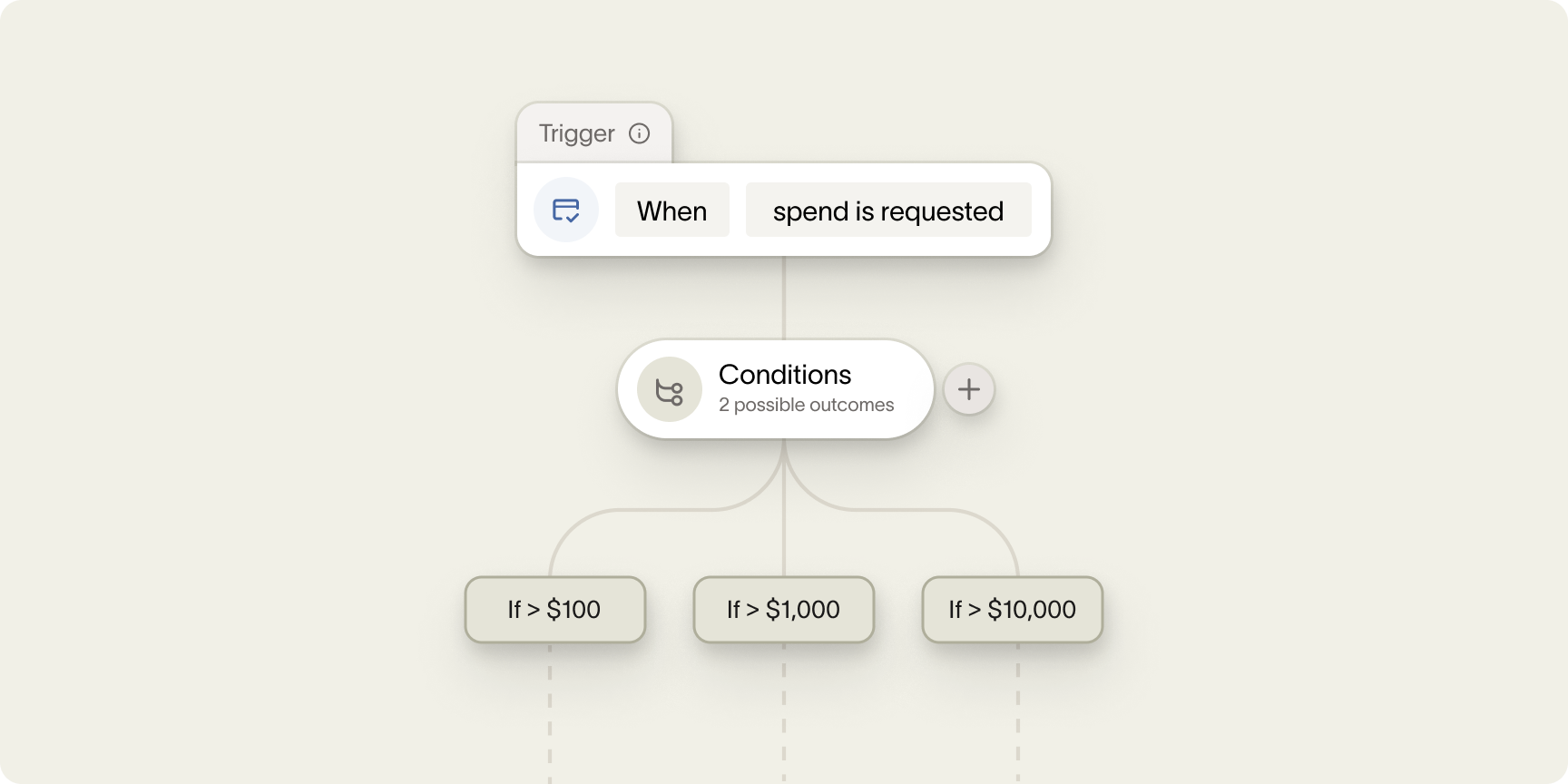Click dashed line below "If > $10,000"

(x=1018, y=708)
